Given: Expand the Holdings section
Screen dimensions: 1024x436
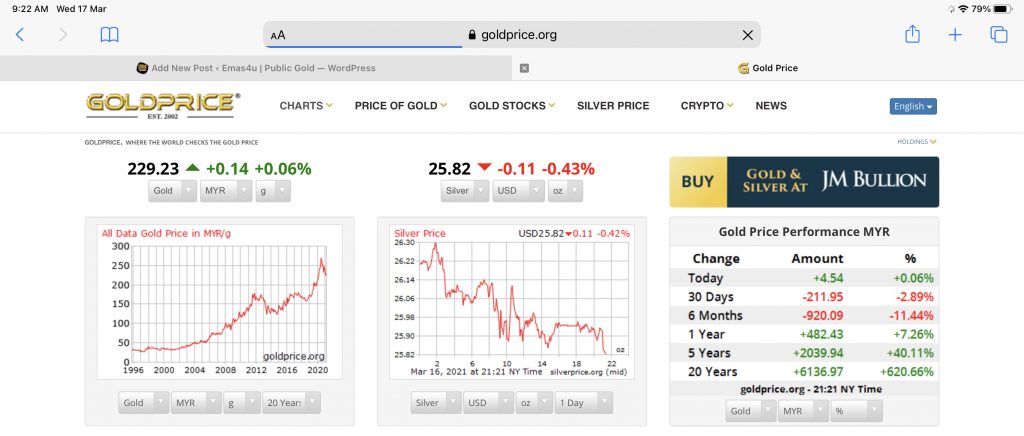Looking at the screenshot, I should tap(917, 142).
